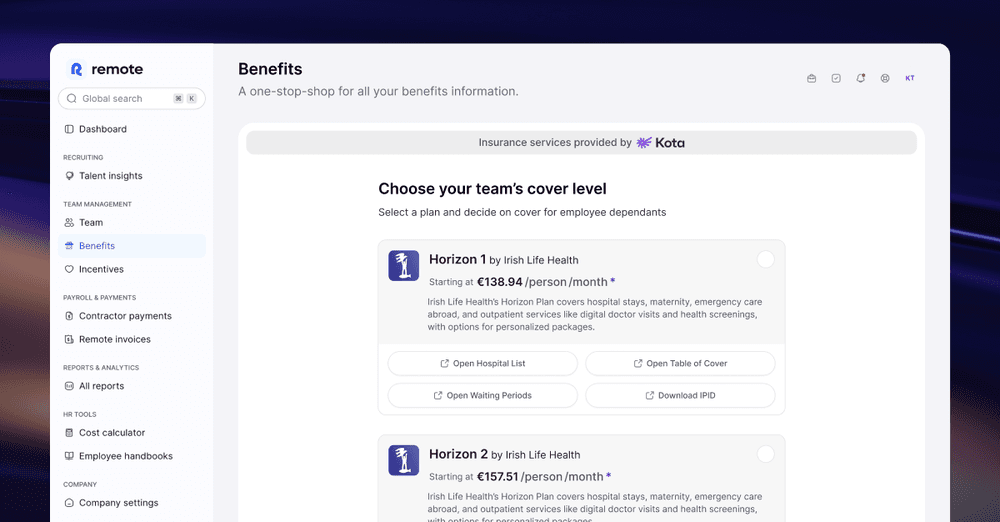The height and width of the screenshot is (522, 1000).
Task: Click the Talent insights lightbulb icon
Action: pos(69,175)
